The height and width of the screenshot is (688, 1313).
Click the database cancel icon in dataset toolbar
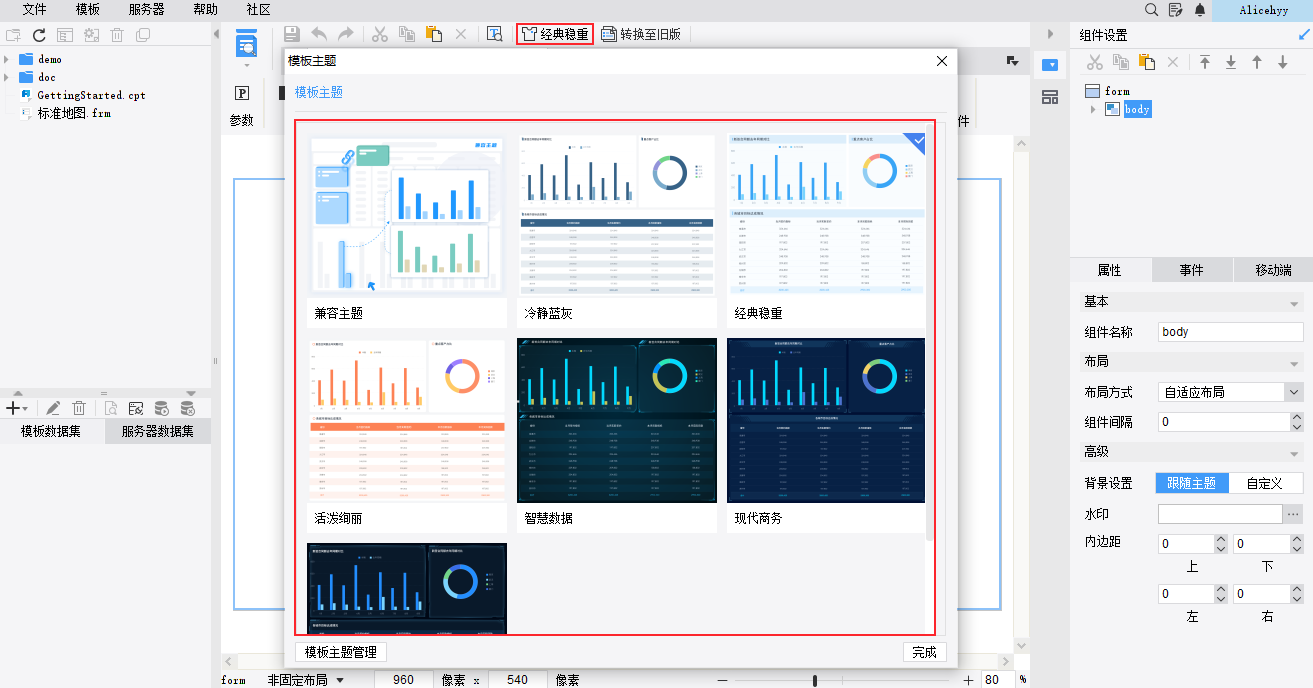[187, 408]
